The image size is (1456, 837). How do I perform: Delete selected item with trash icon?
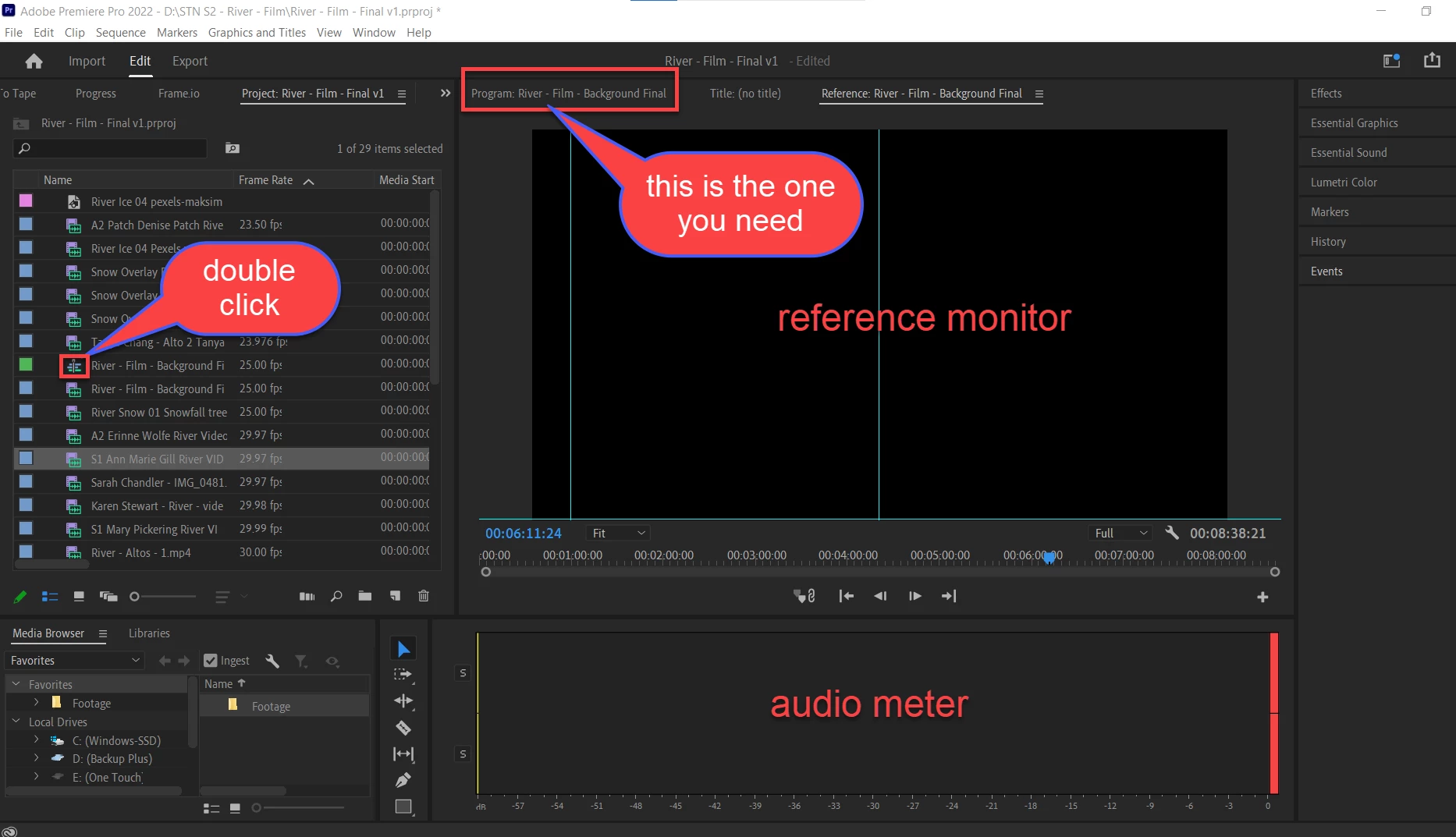(424, 596)
